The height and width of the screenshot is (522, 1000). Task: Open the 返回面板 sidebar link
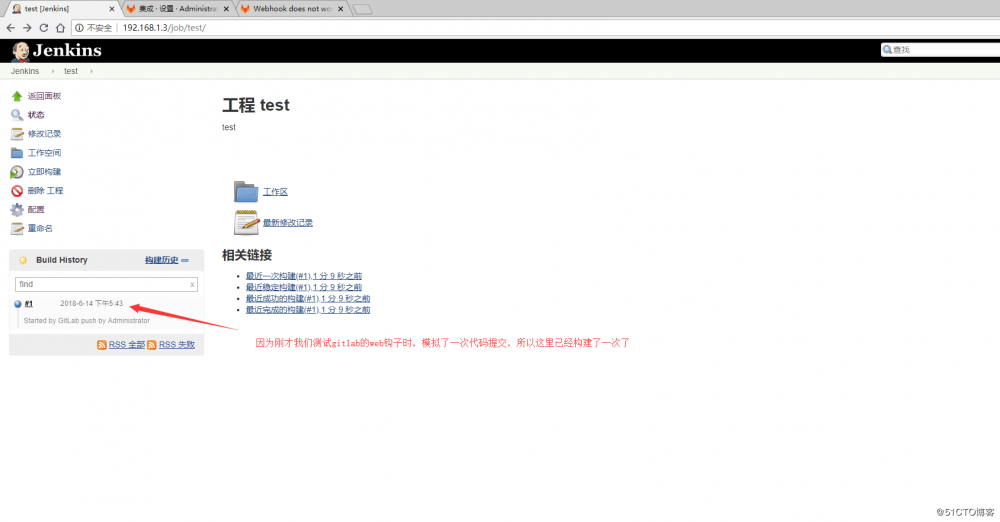(x=44, y=96)
